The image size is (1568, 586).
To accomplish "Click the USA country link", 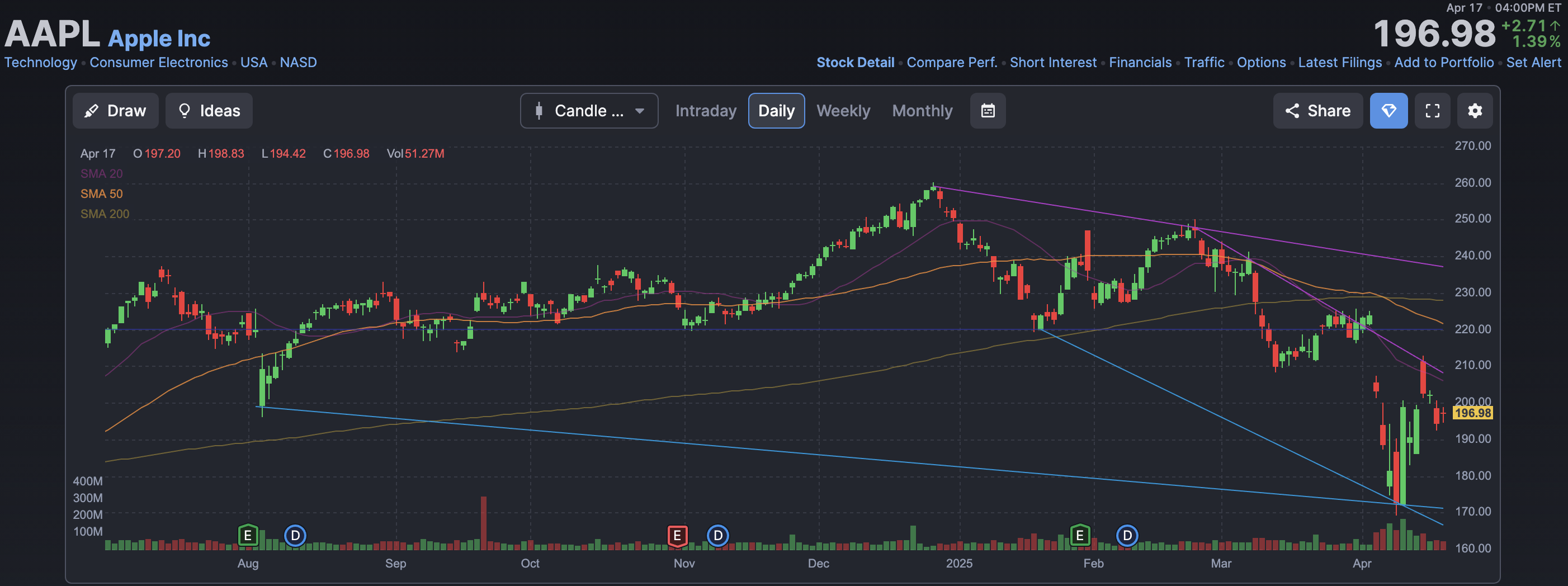I will 254,63.
